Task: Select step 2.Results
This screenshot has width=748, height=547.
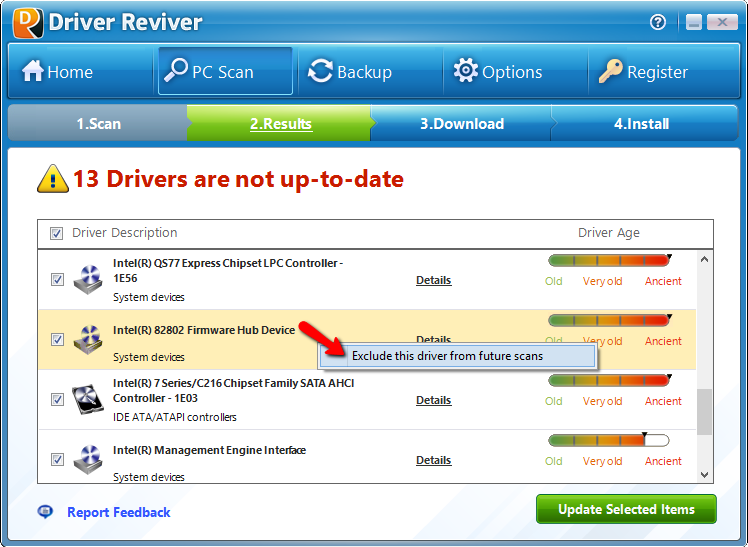Action: click(x=280, y=124)
